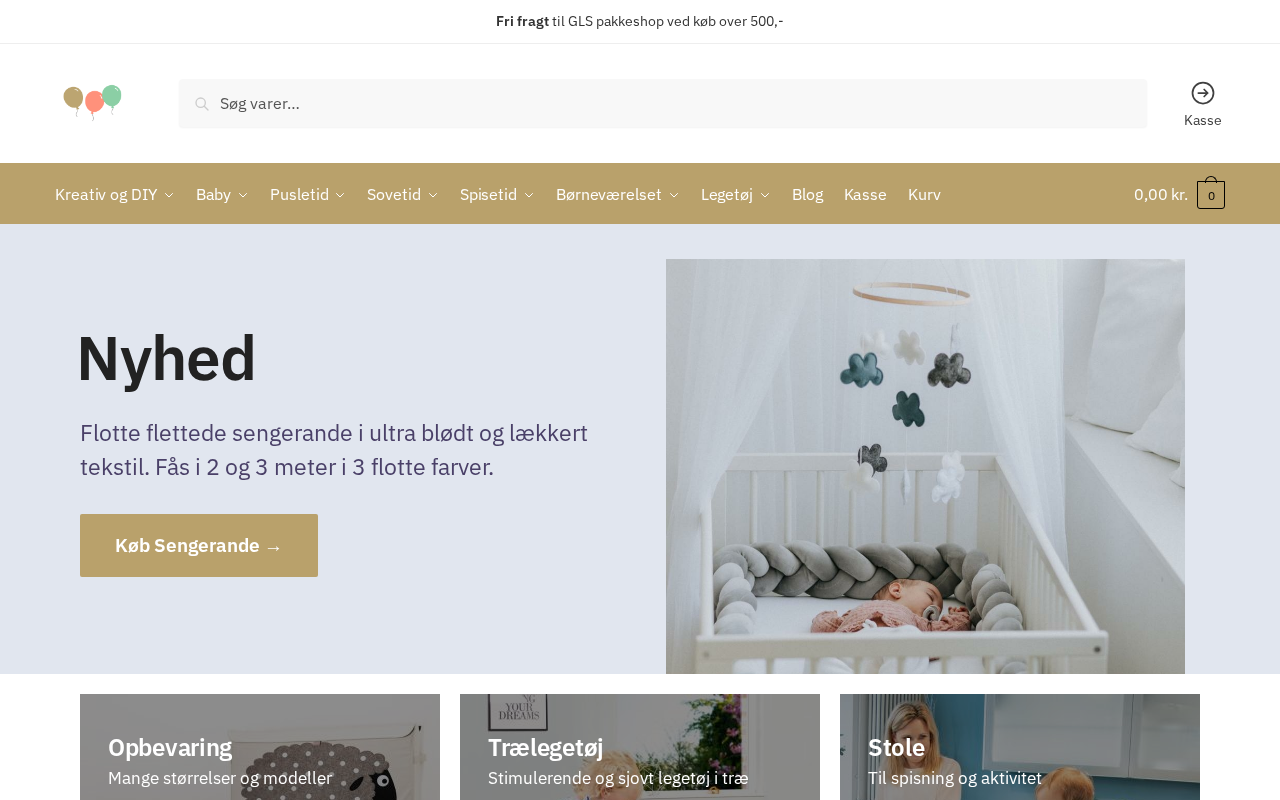Expand the Spisetid dropdown arrow

click(529, 195)
